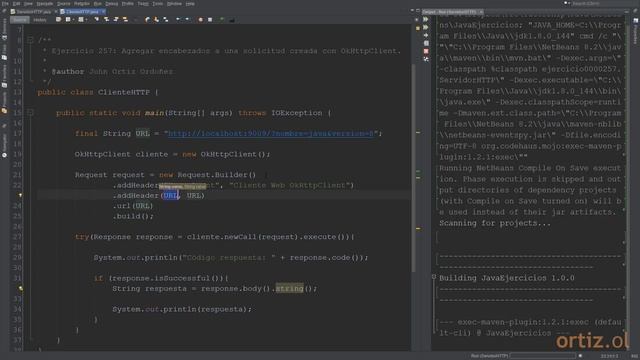Click the Re-run icon in Output panel
This screenshot has width=640, height=360.
click(x=426, y=19)
